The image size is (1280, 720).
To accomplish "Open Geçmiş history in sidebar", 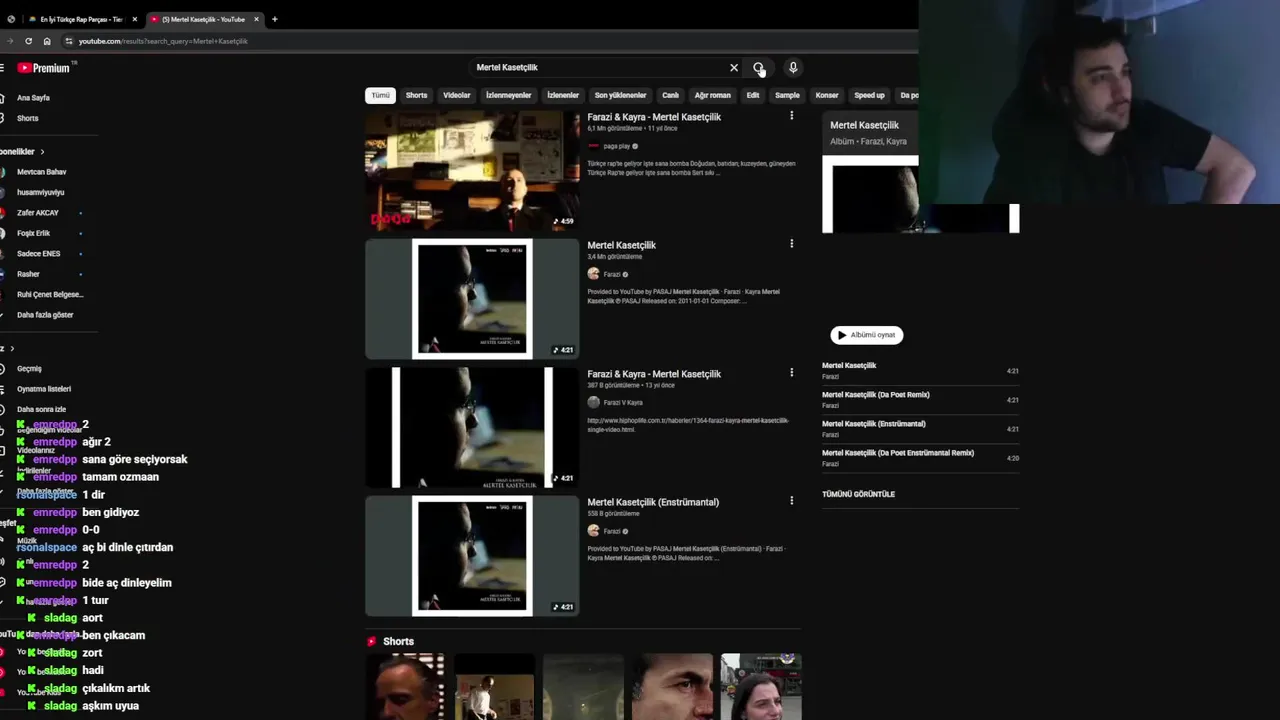I will [29, 369].
